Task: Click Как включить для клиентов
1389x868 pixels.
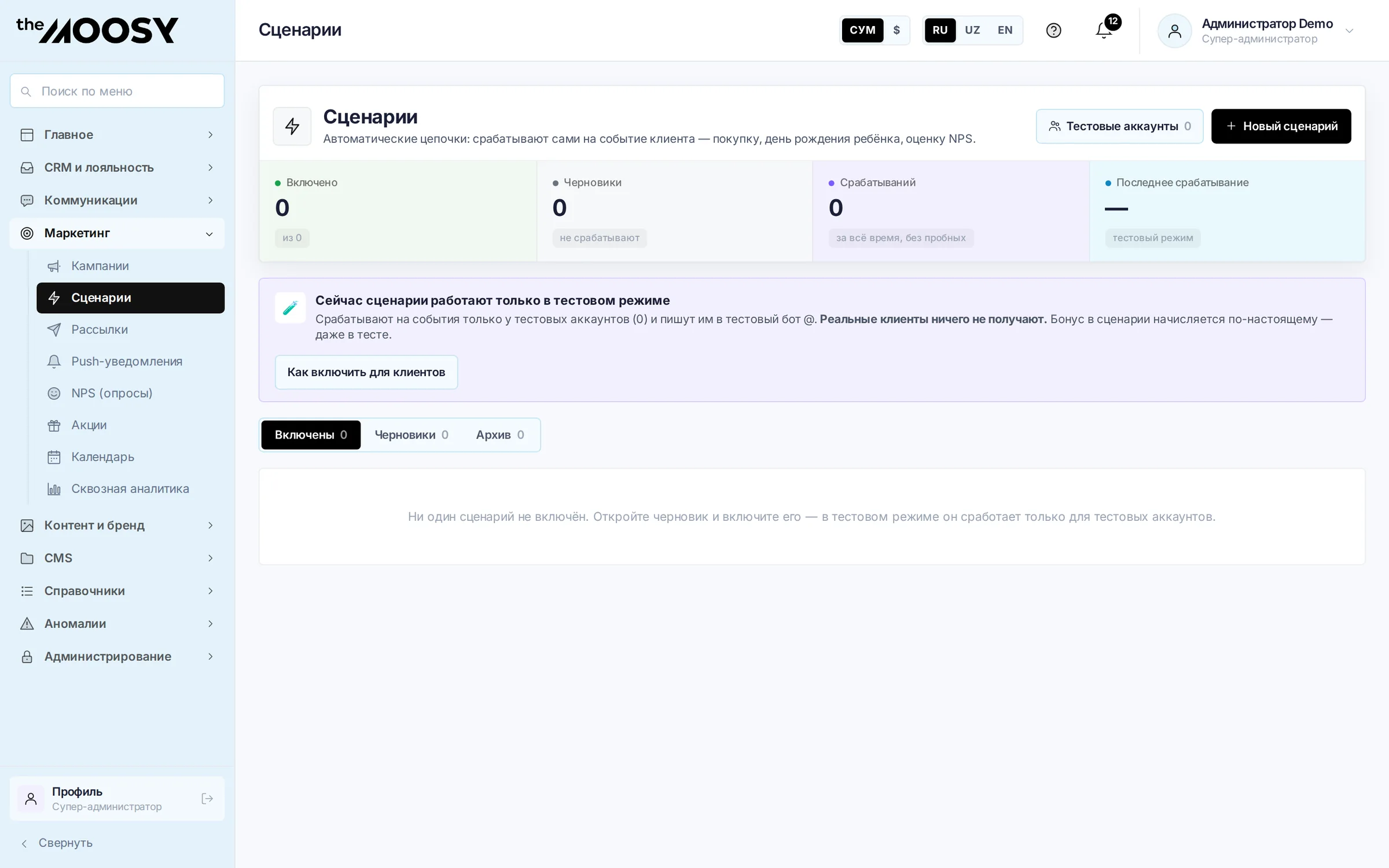Action: coord(366,372)
